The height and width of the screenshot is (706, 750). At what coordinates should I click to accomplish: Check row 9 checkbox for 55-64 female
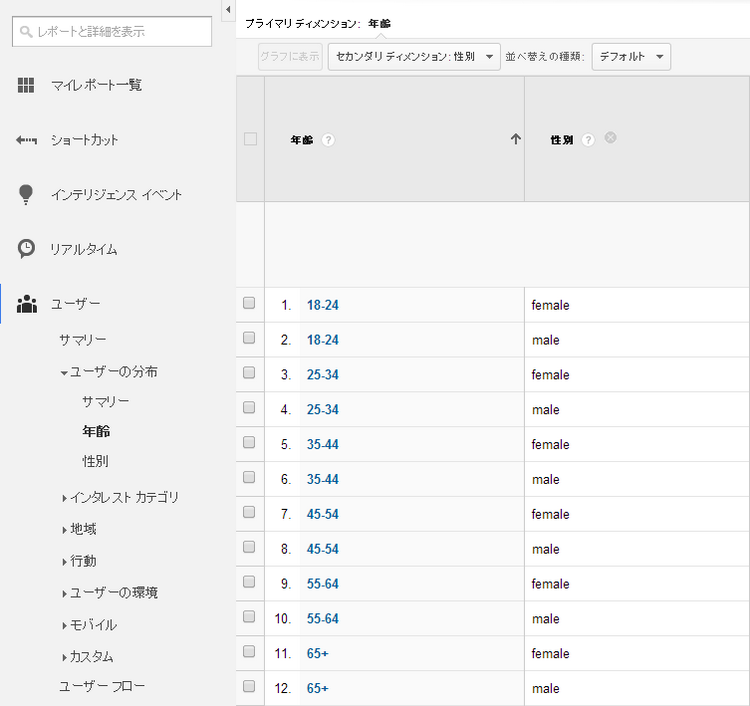pyautogui.click(x=249, y=582)
